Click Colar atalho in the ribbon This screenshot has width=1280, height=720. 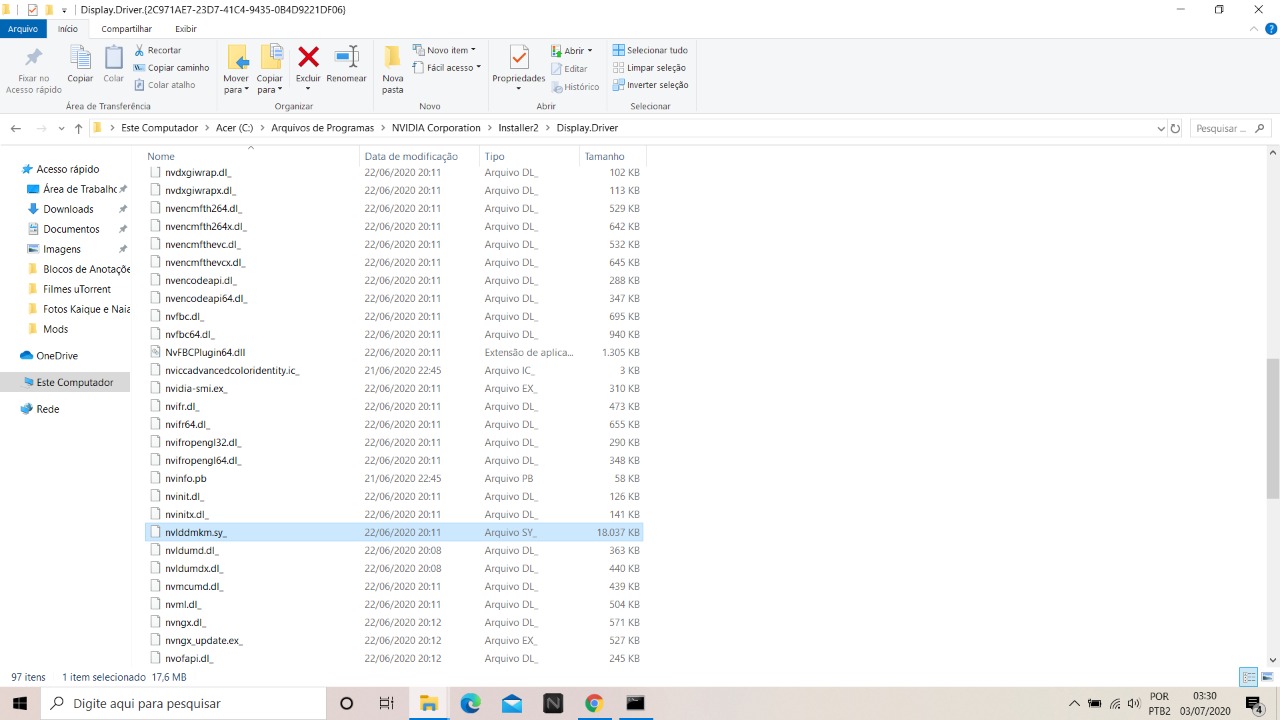click(164, 85)
